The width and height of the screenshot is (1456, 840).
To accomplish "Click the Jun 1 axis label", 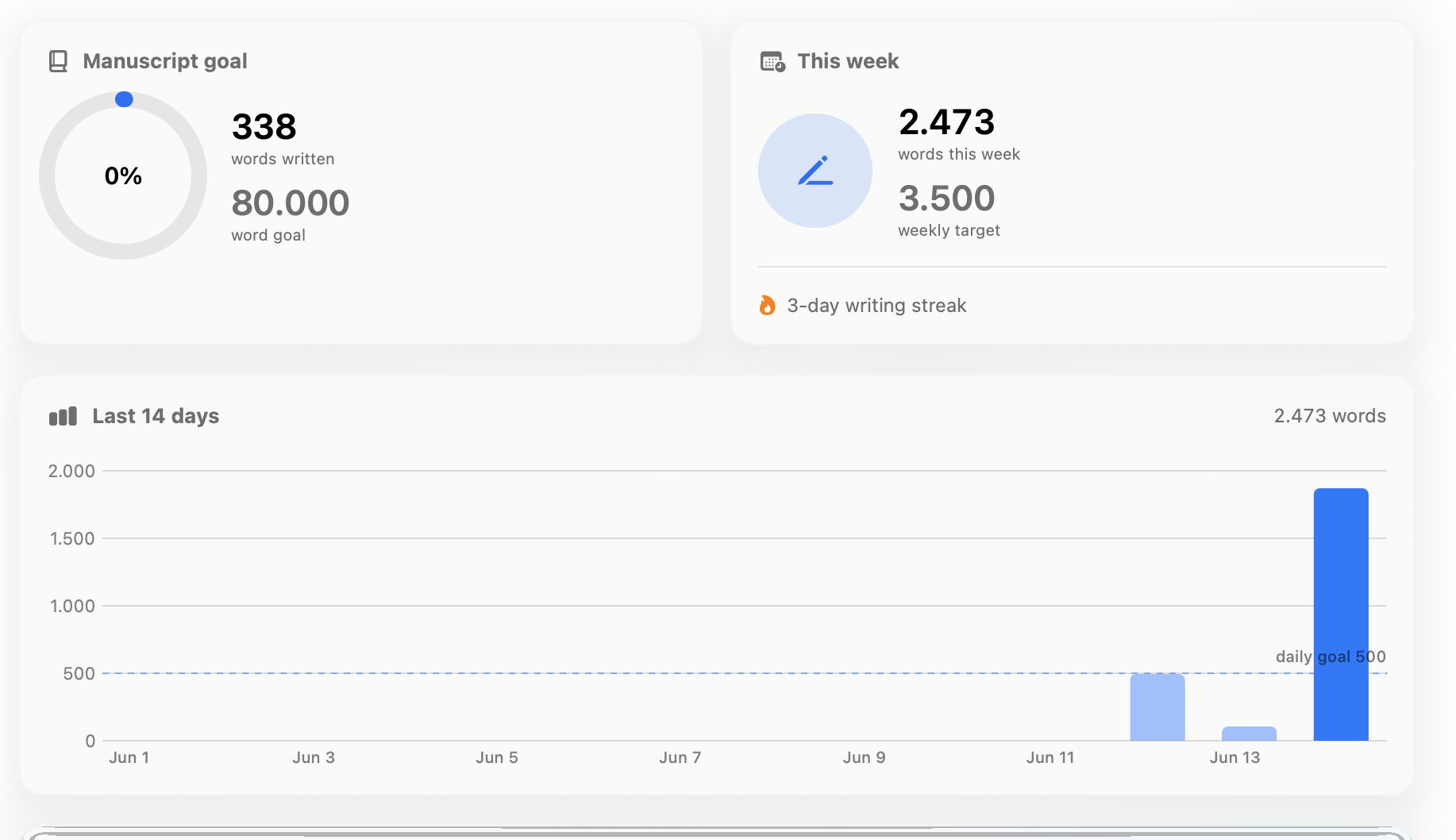I will pos(129,757).
